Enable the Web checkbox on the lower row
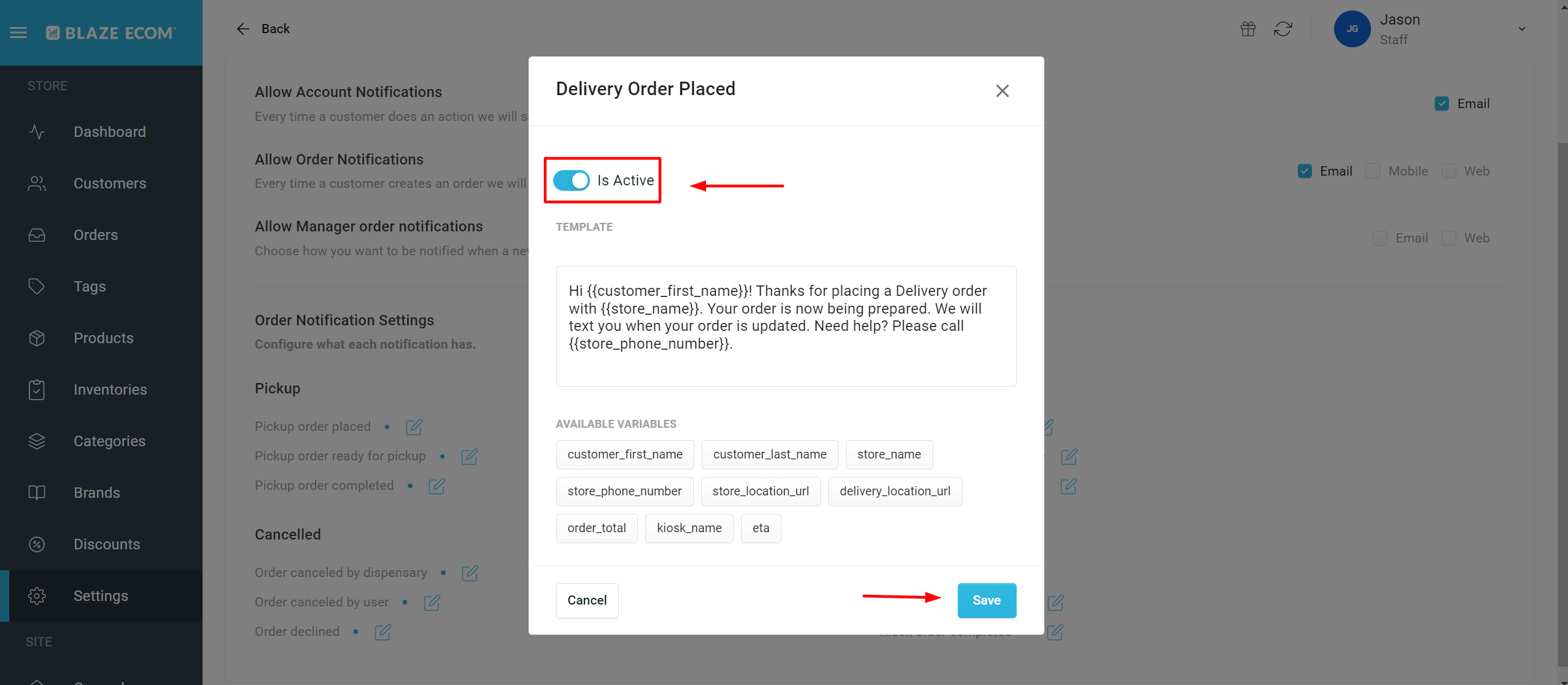 (x=1449, y=238)
